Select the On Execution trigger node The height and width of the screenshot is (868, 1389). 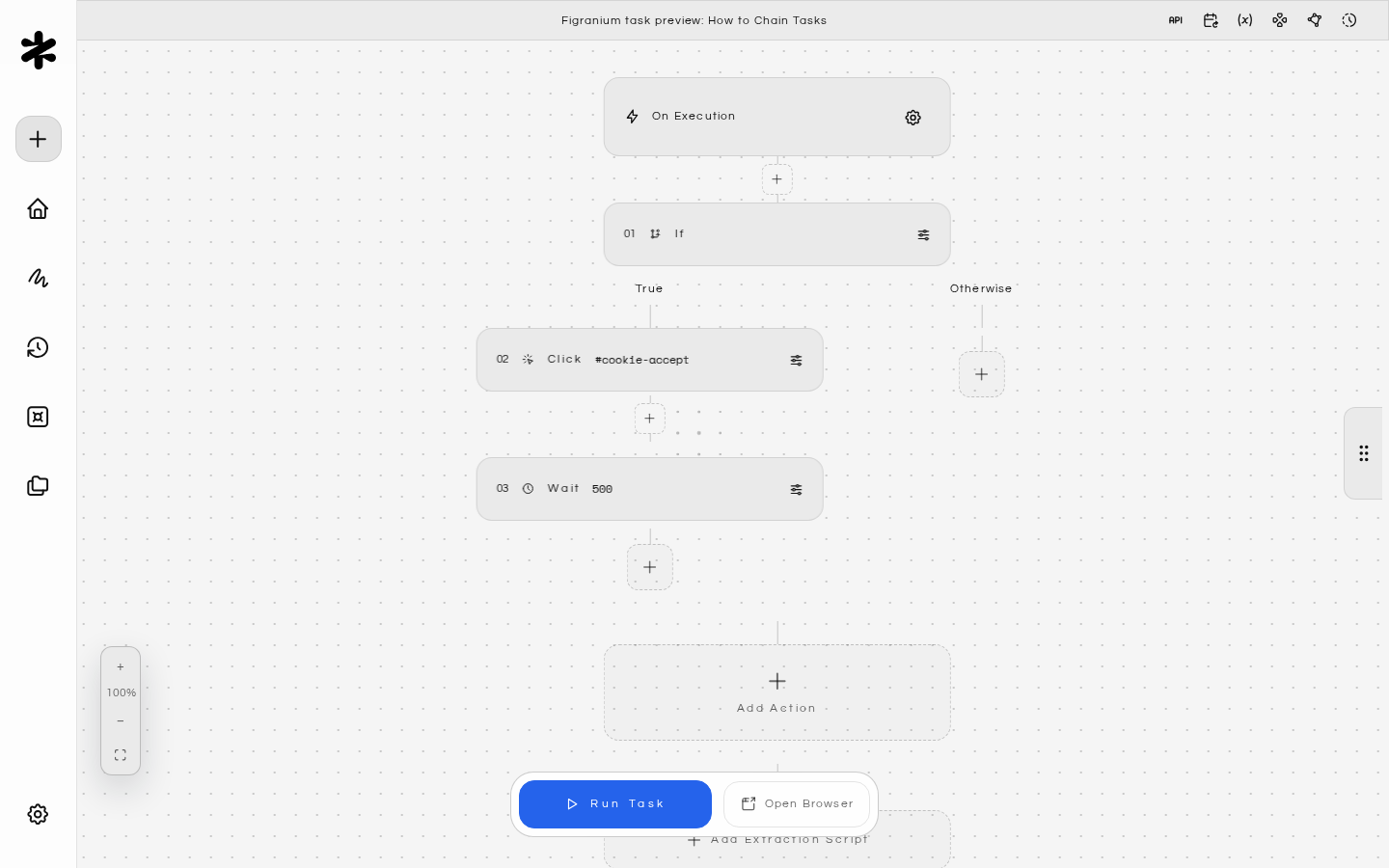777,117
